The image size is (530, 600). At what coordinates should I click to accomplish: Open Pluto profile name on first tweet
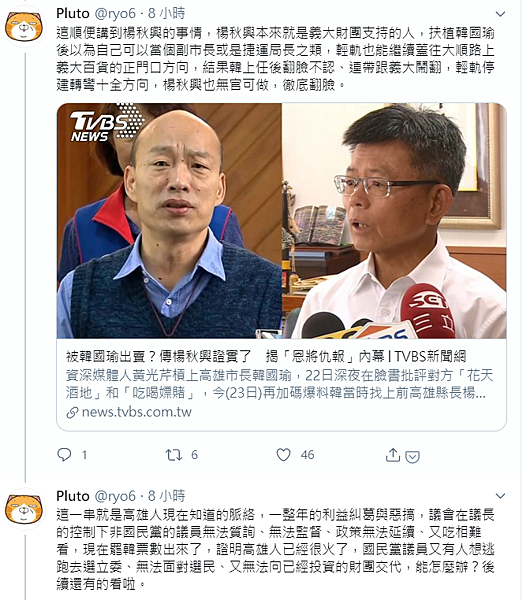pos(73,13)
